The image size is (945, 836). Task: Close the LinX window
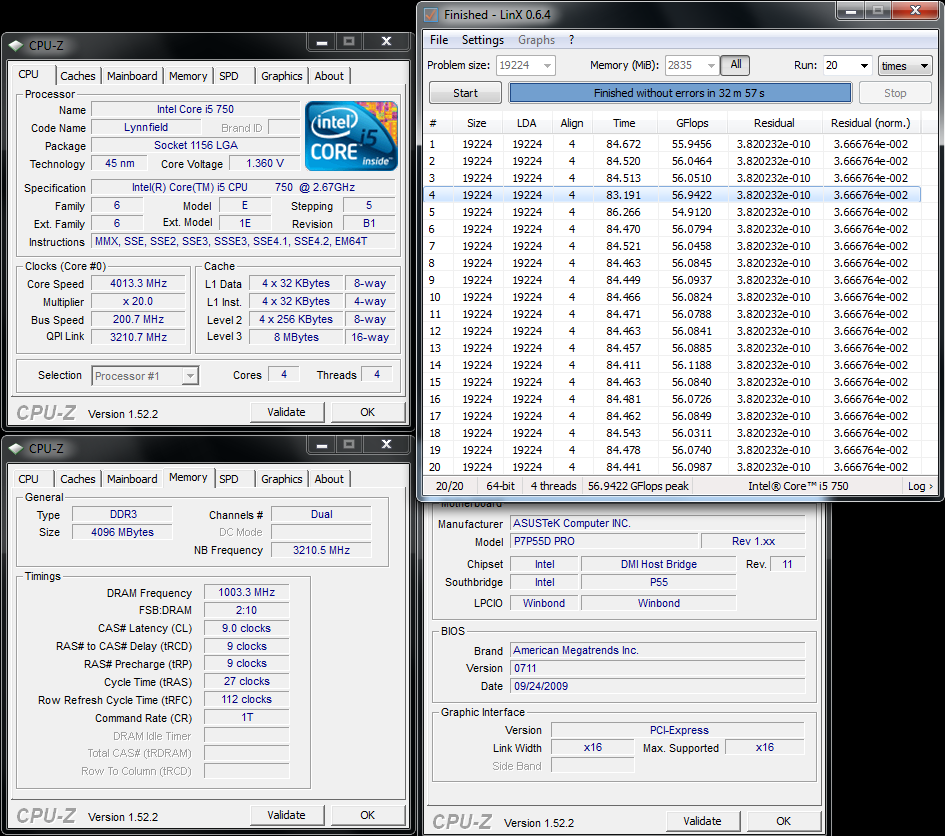point(915,10)
